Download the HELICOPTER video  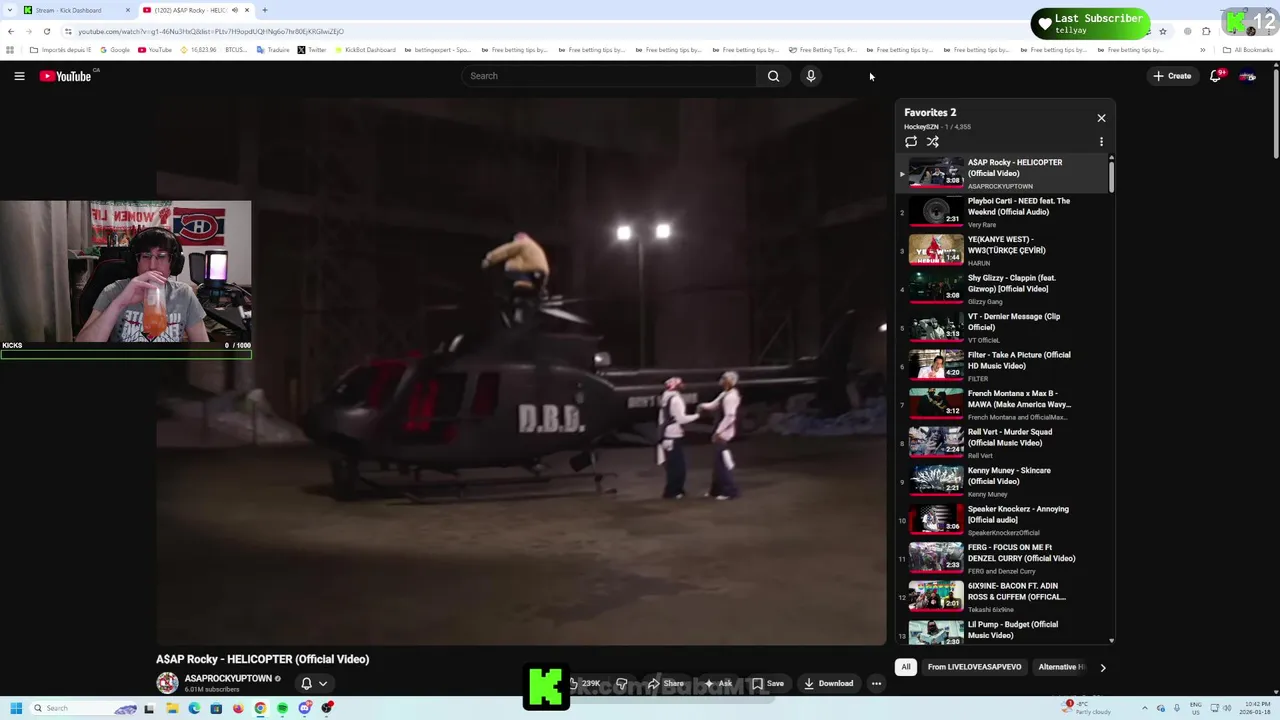[x=828, y=683]
